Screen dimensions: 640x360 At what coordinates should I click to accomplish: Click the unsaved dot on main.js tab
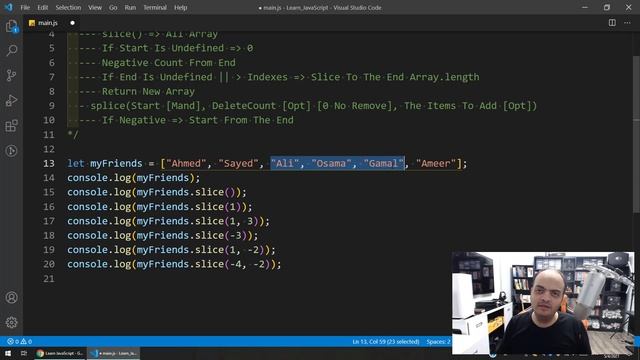tap(72, 23)
